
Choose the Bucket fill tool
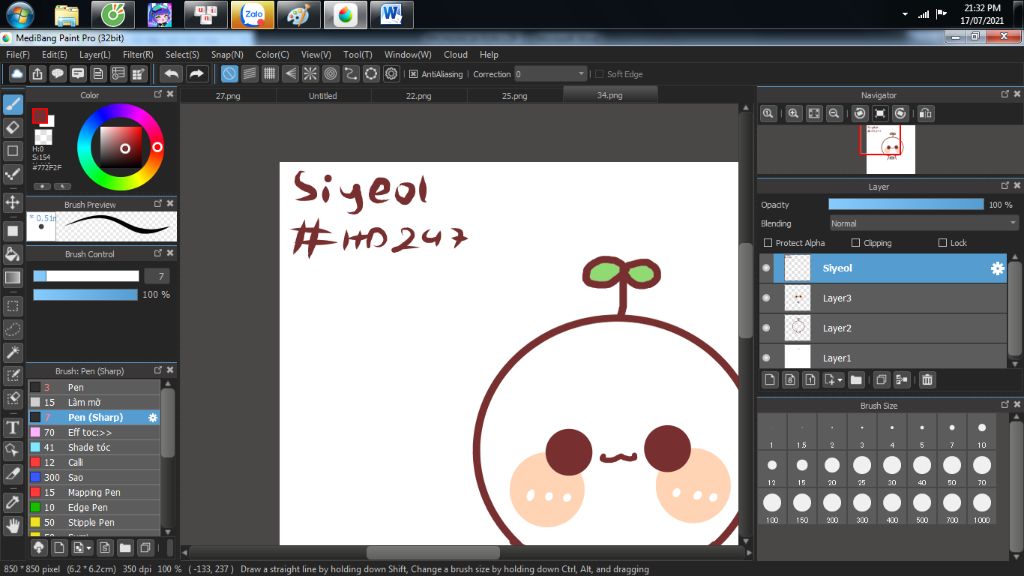[x=12, y=254]
